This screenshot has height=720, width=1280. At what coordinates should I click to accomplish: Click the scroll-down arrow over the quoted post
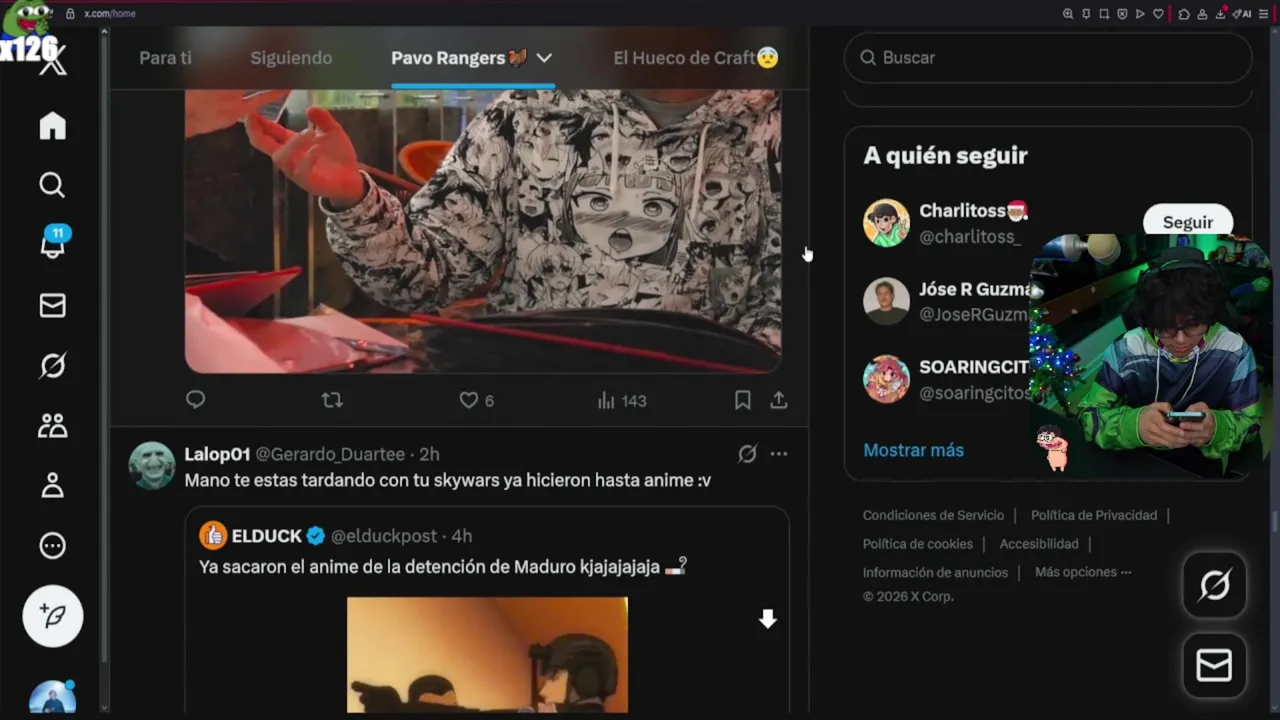coord(767,619)
